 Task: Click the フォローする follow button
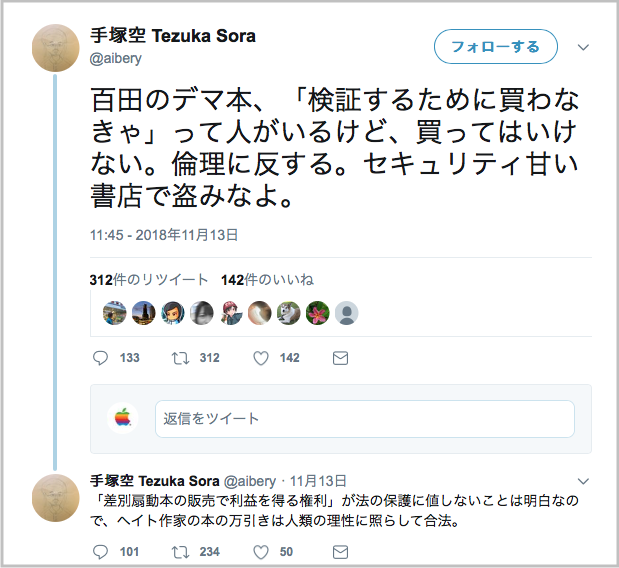tap(495, 47)
